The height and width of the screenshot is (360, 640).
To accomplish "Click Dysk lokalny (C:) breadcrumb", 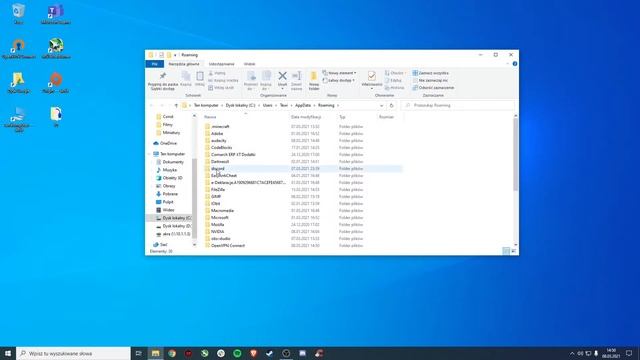I will [240, 105].
